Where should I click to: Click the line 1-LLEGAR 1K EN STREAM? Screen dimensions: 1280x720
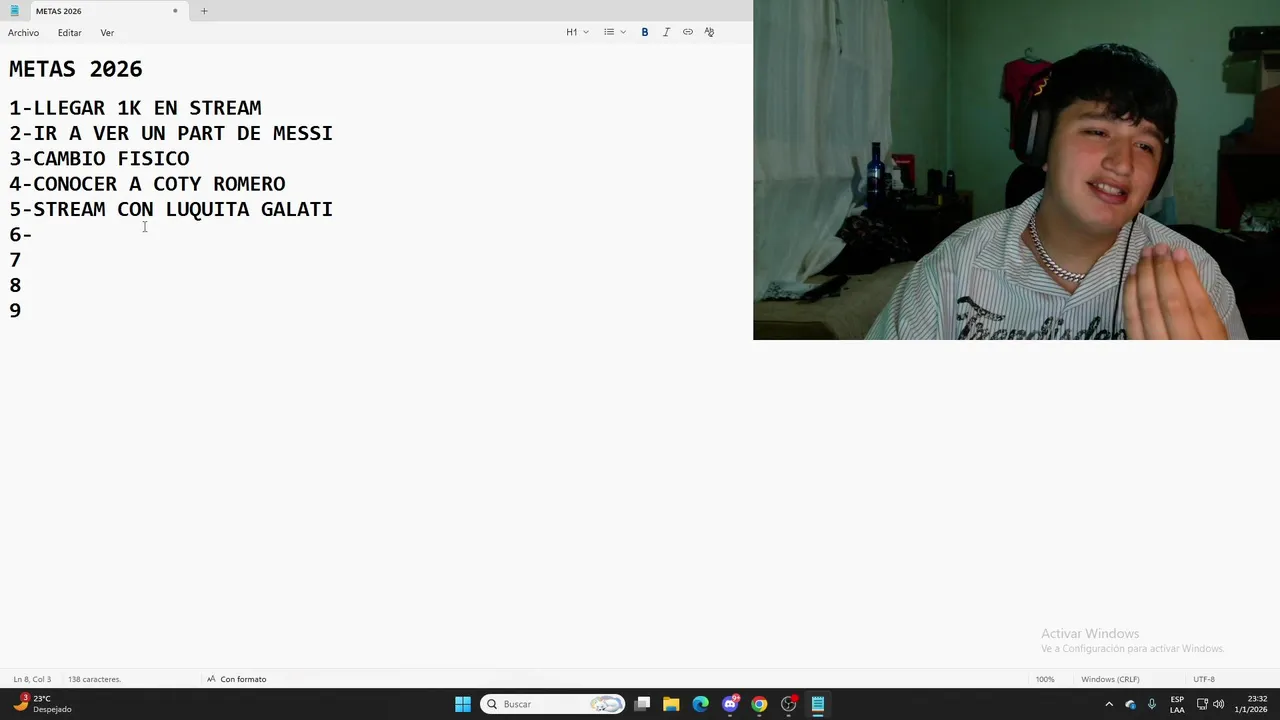click(135, 108)
